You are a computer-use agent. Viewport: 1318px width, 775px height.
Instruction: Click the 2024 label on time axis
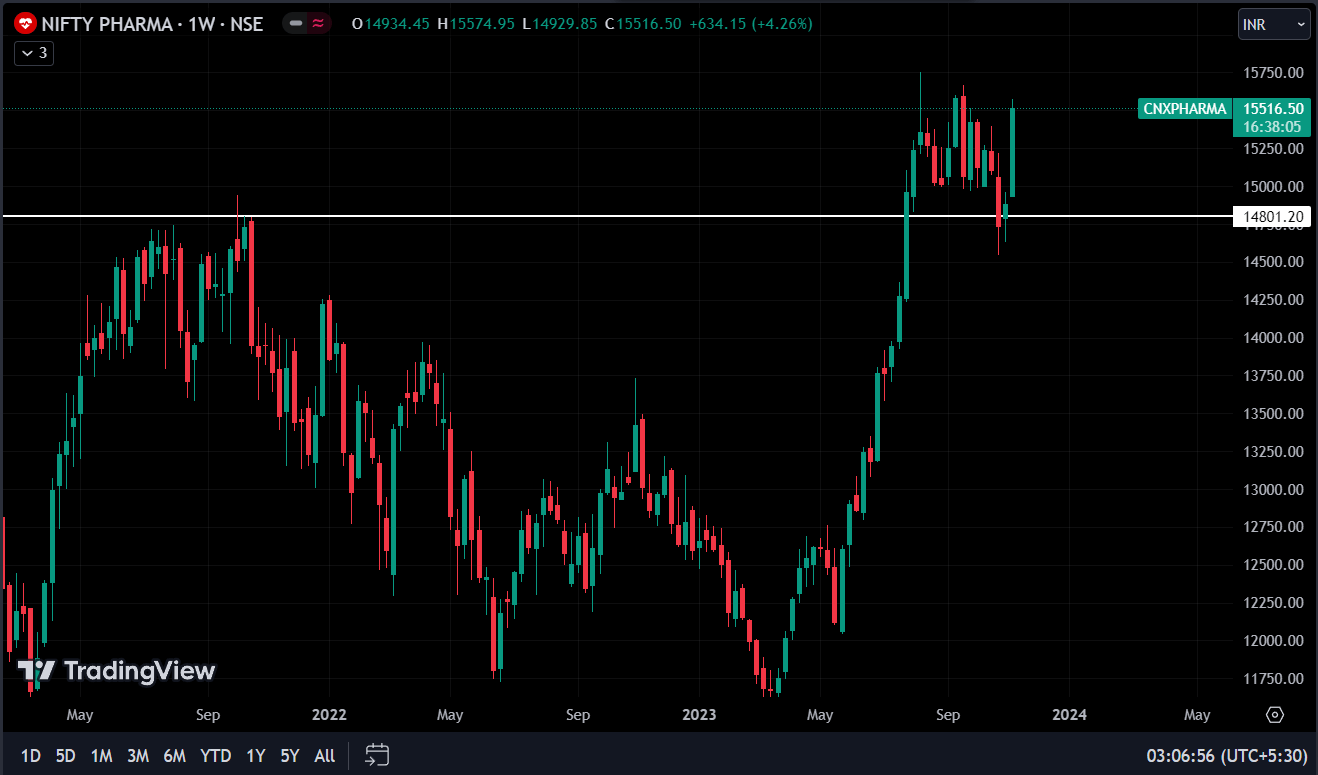click(1069, 715)
